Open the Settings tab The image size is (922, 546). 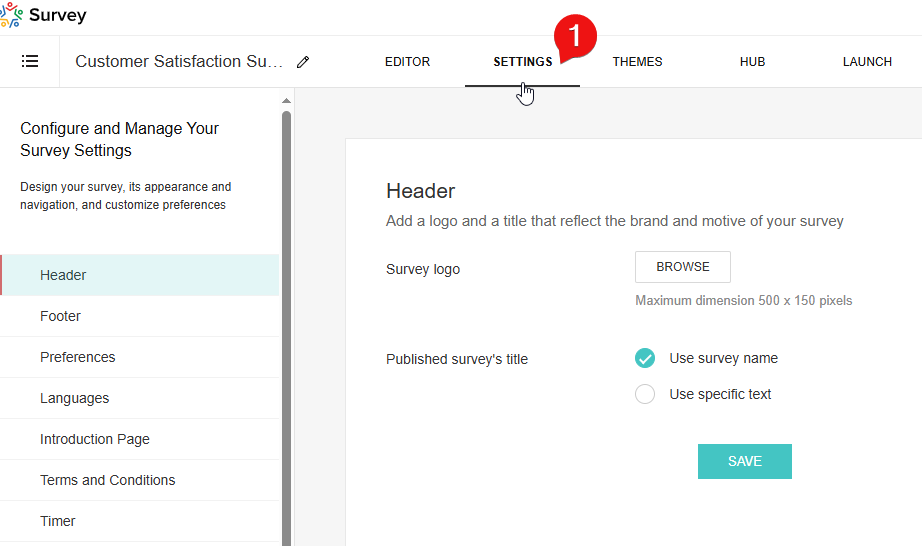(x=522, y=62)
